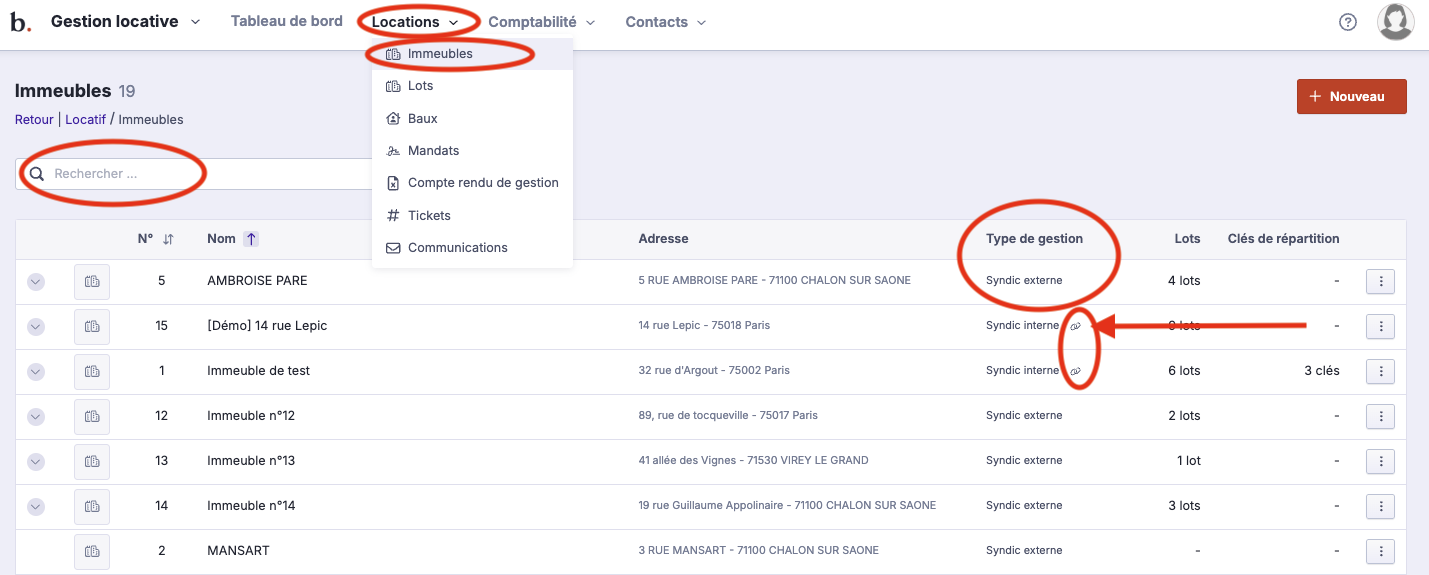Image resolution: width=1429 pixels, height=575 pixels.
Task: Choose Compte rendu de gestion menu entry
Action: click(x=483, y=183)
